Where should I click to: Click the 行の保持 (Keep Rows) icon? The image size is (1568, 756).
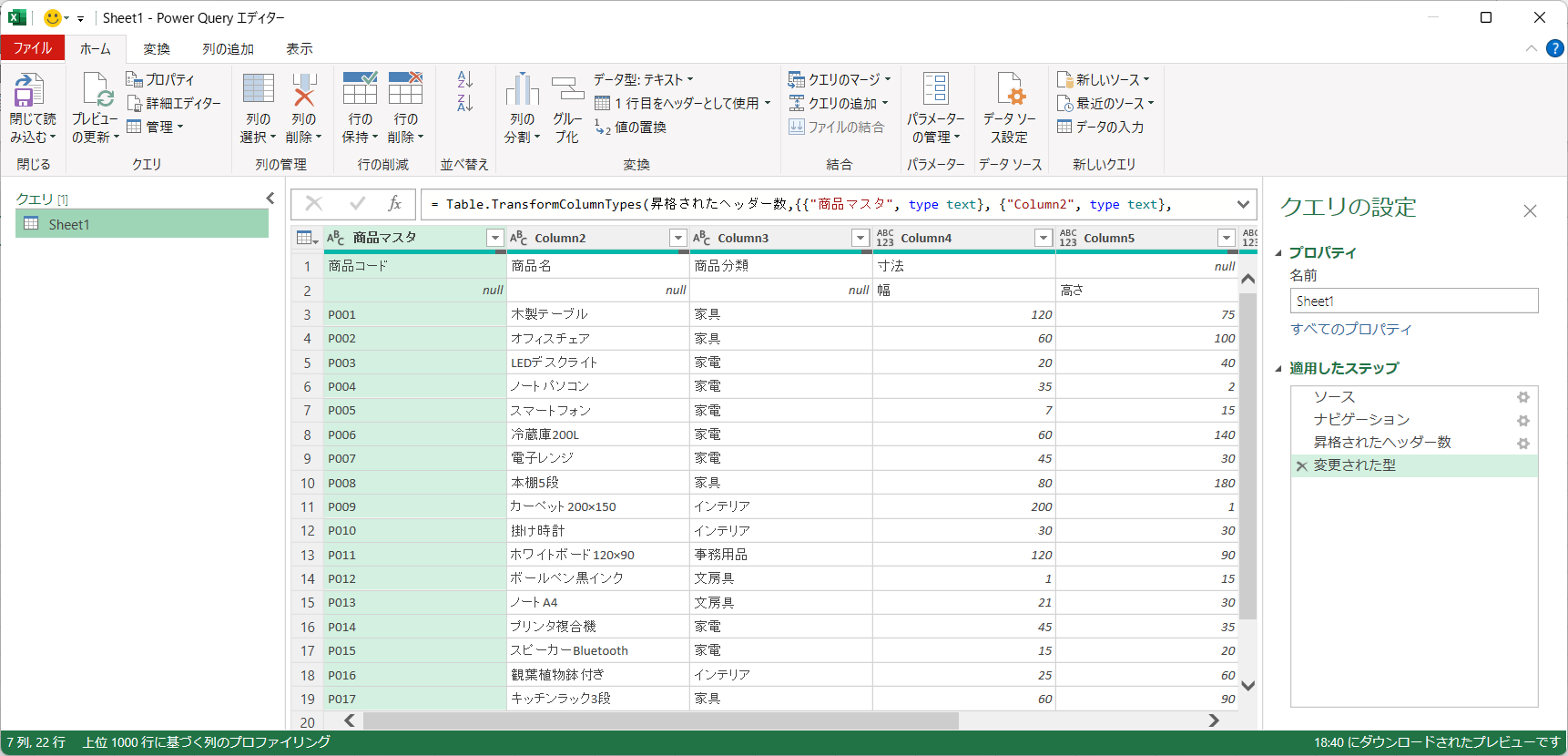point(360,92)
